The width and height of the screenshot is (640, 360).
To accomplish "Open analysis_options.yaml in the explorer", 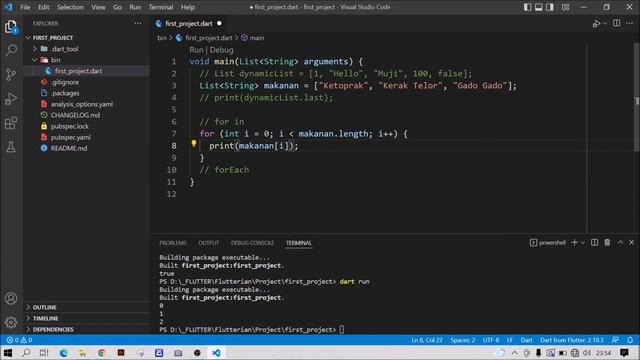I will point(82,104).
